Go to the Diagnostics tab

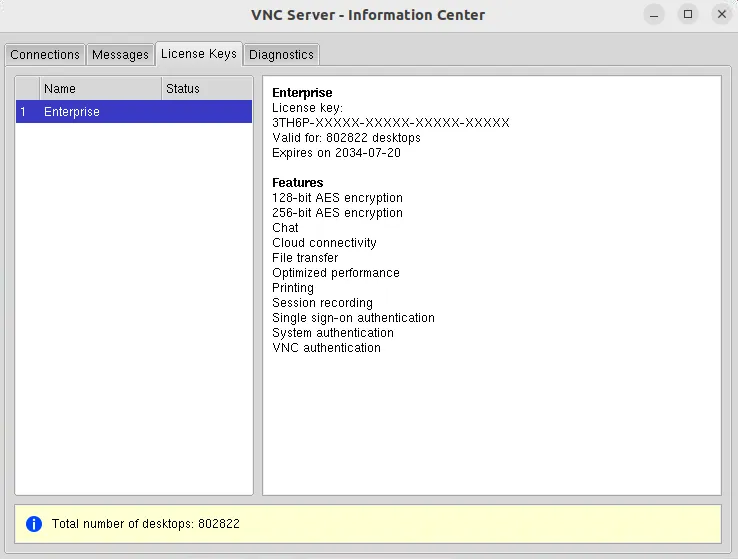click(x=281, y=55)
